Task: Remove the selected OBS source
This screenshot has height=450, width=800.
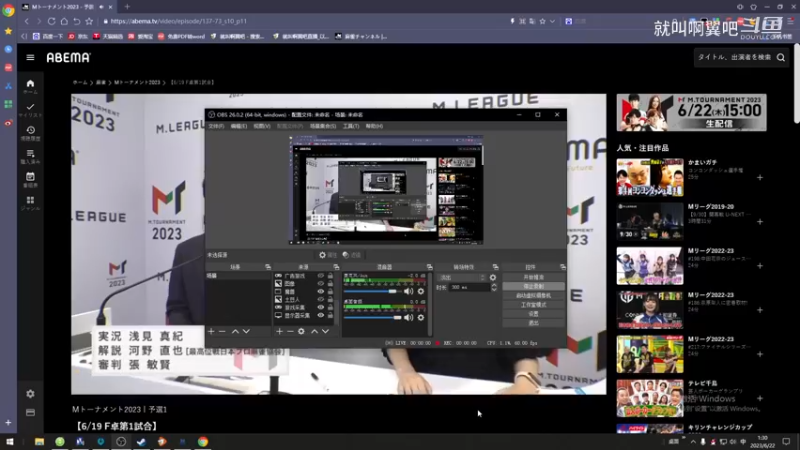Action: pyautogui.click(x=290, y=332)
